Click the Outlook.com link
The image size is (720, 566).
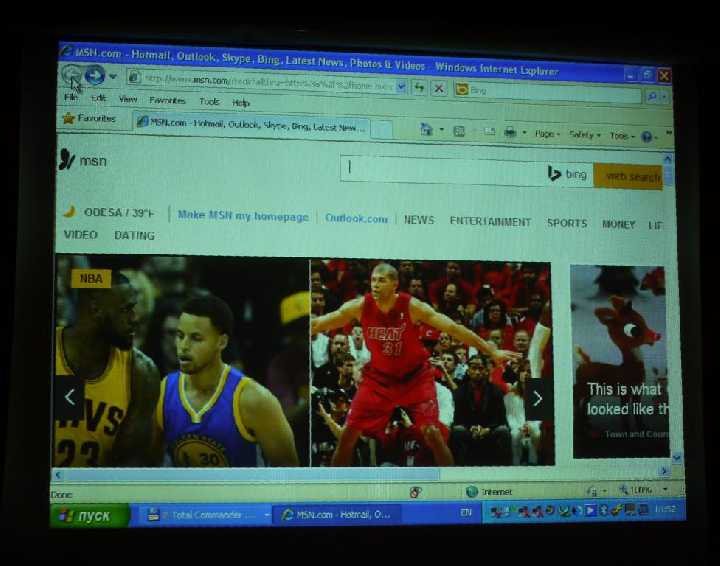(356, 219)
